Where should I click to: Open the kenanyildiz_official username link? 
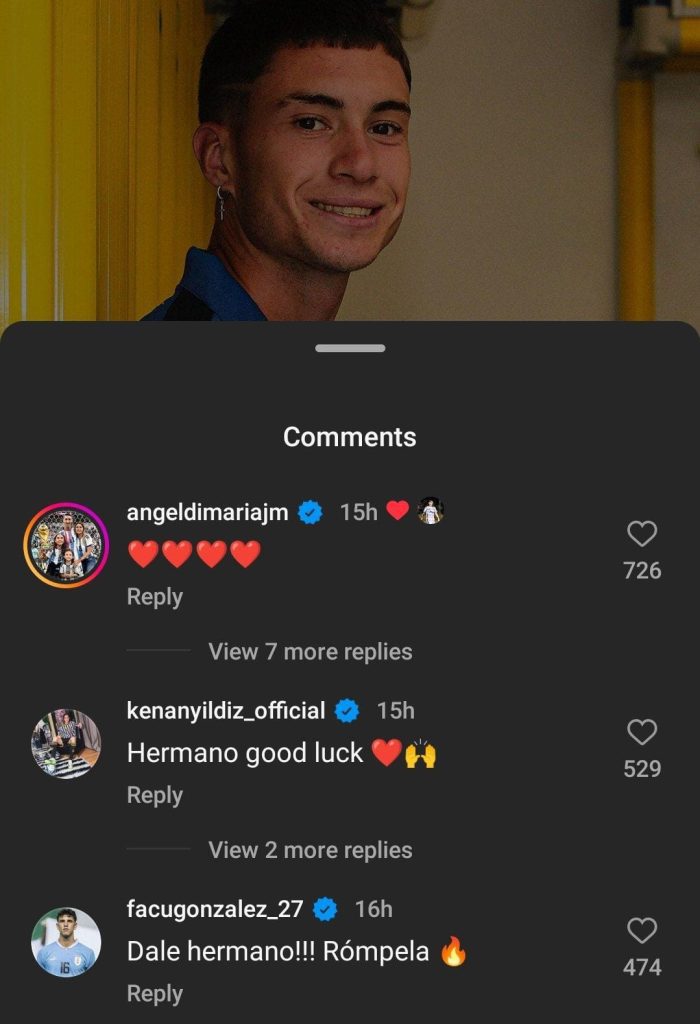tap(226, 711)
